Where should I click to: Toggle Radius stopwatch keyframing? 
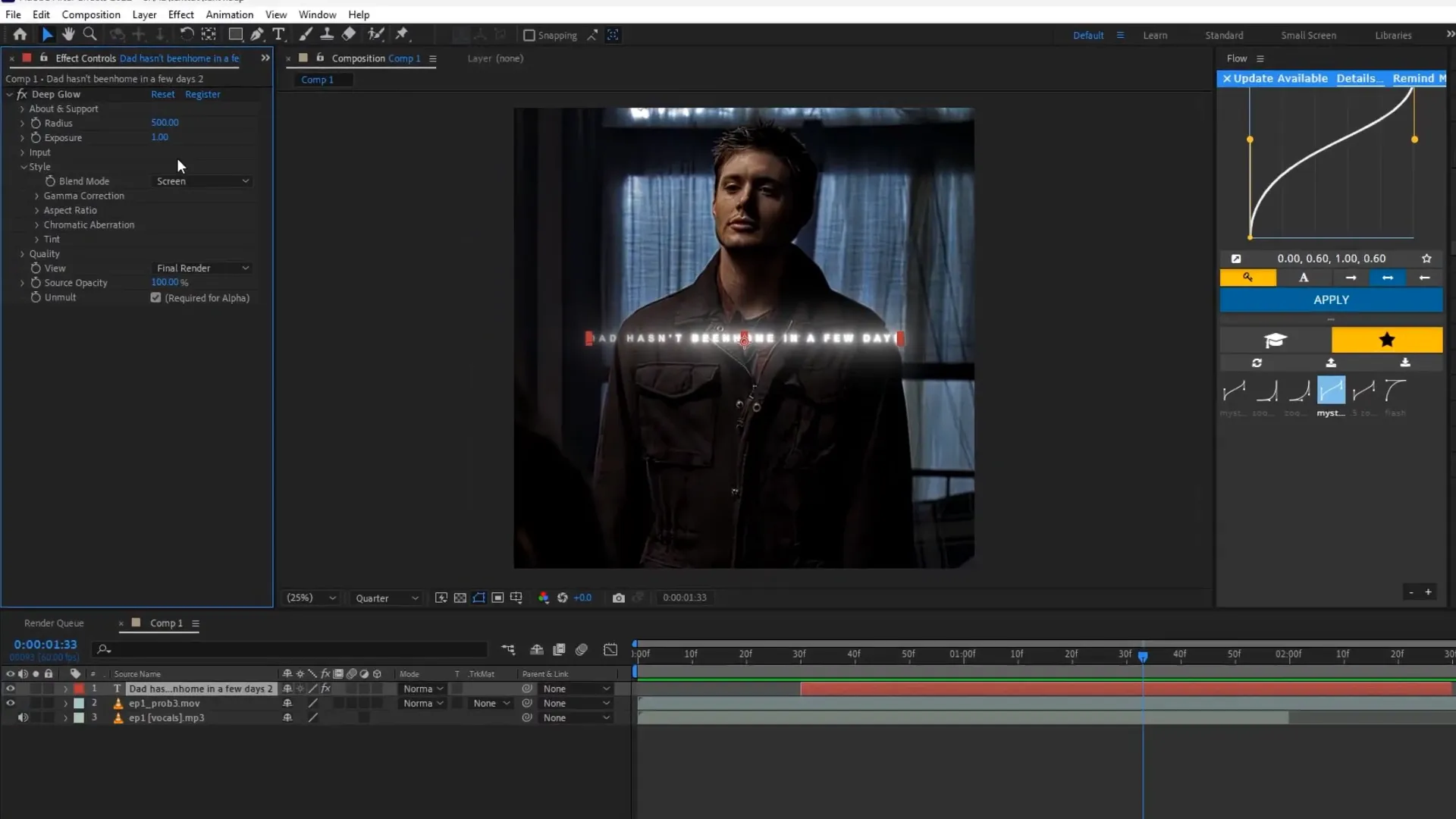(36, 123)
